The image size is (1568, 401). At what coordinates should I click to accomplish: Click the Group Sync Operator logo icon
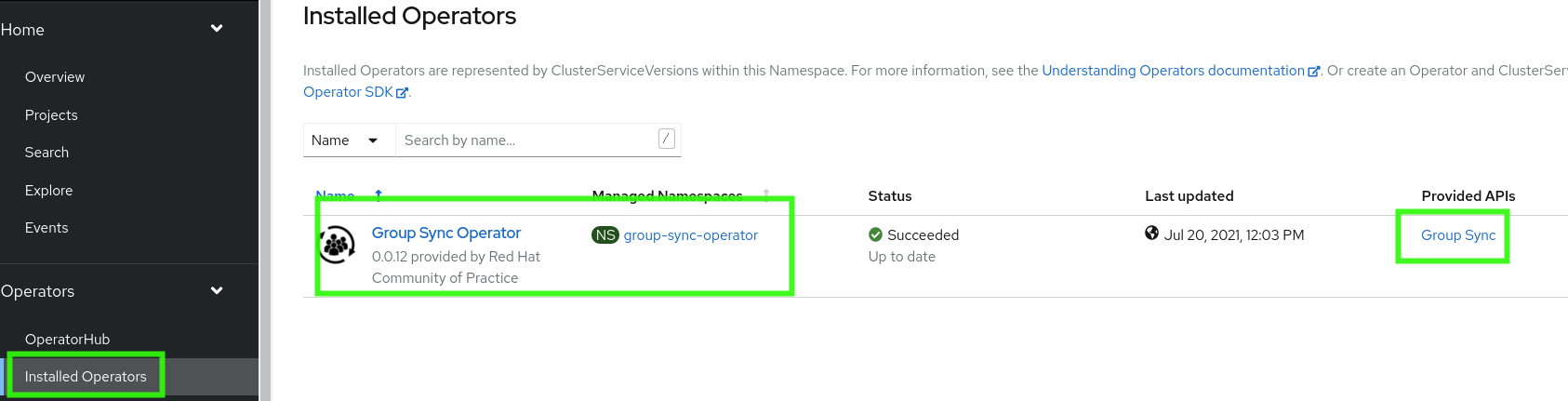tap(338, 245)
